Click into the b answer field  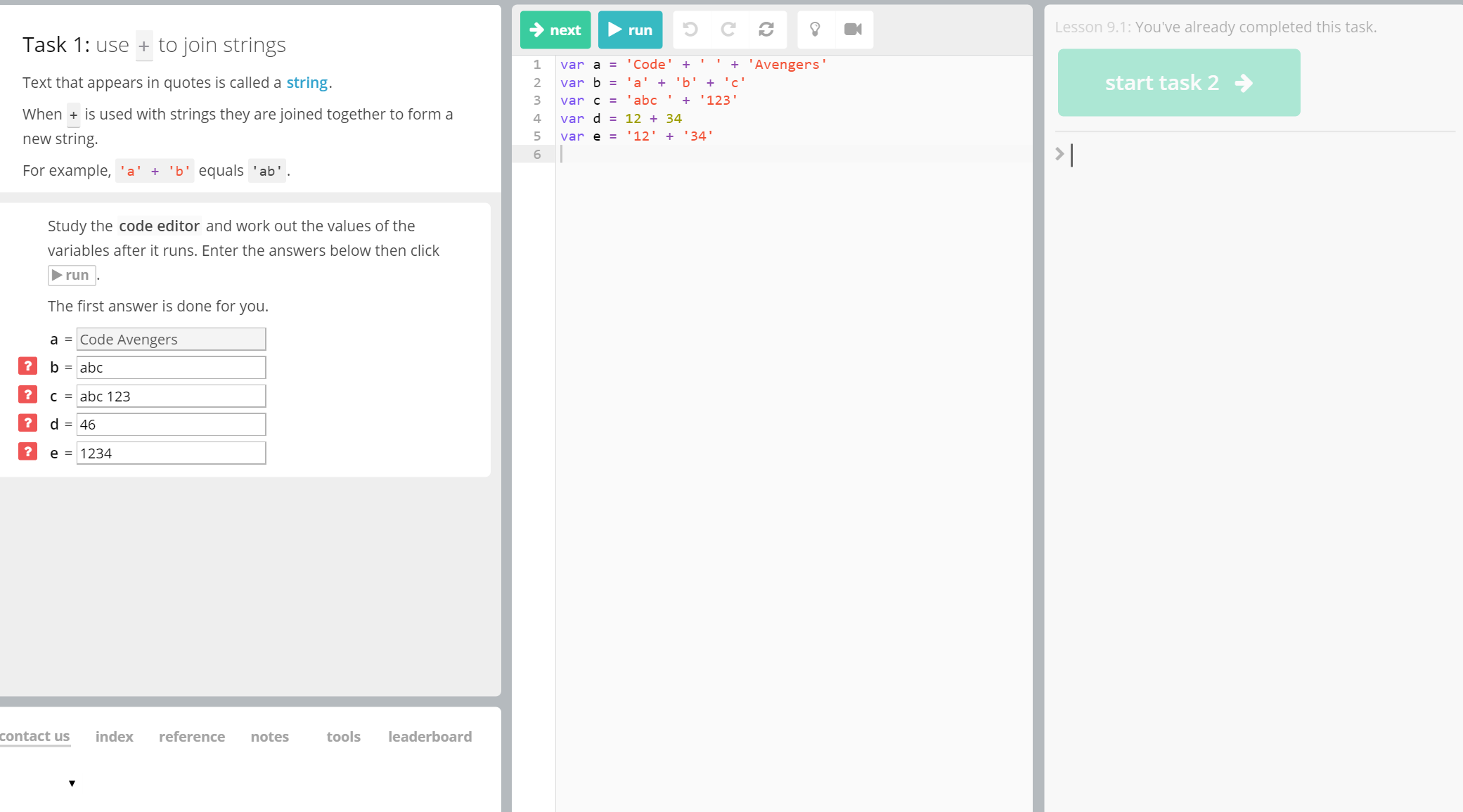click(x=171, y=368)
